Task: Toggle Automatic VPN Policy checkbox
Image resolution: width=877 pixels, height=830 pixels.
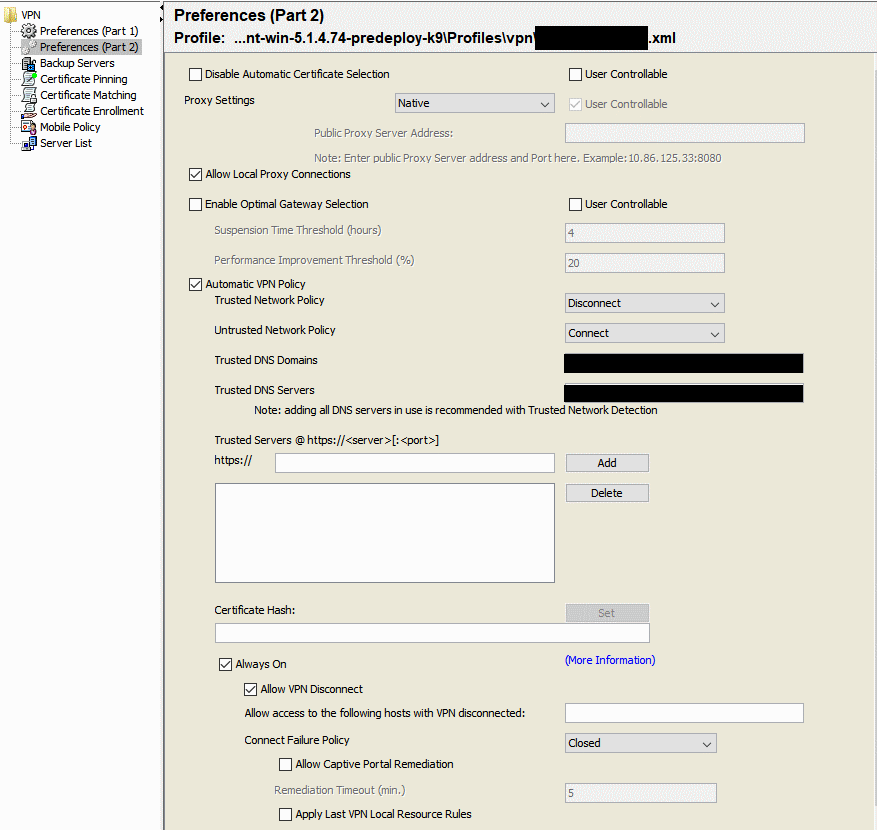Action: click(x=195, y=285)
